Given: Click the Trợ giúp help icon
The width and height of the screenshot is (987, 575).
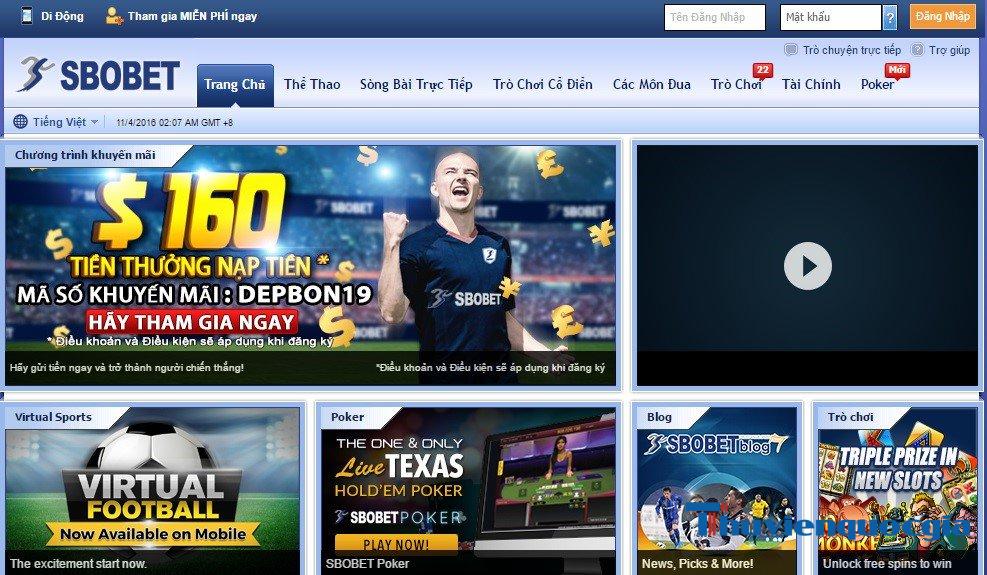Looking at the screenshot, I should pos(918,50).
